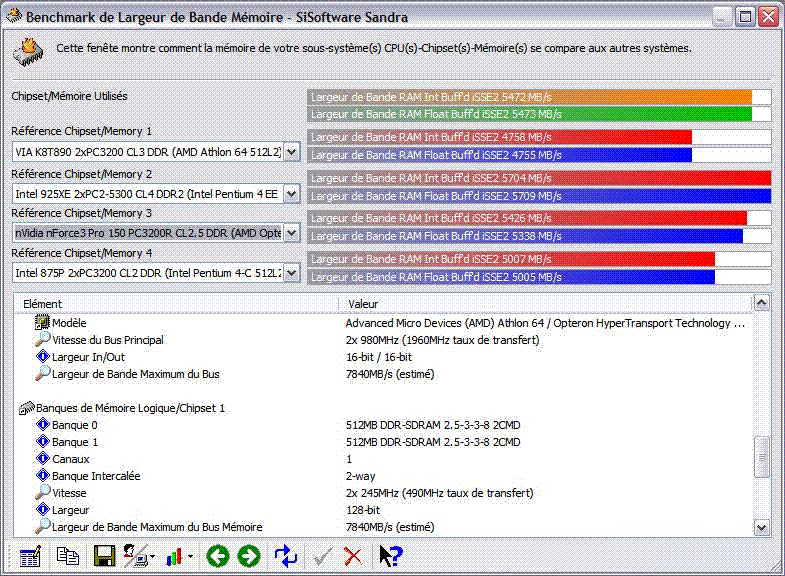785x576 pixels.
Task: Open Référence Chipset/Memory 2 dropdown arrow
Action: click(291, 194)
